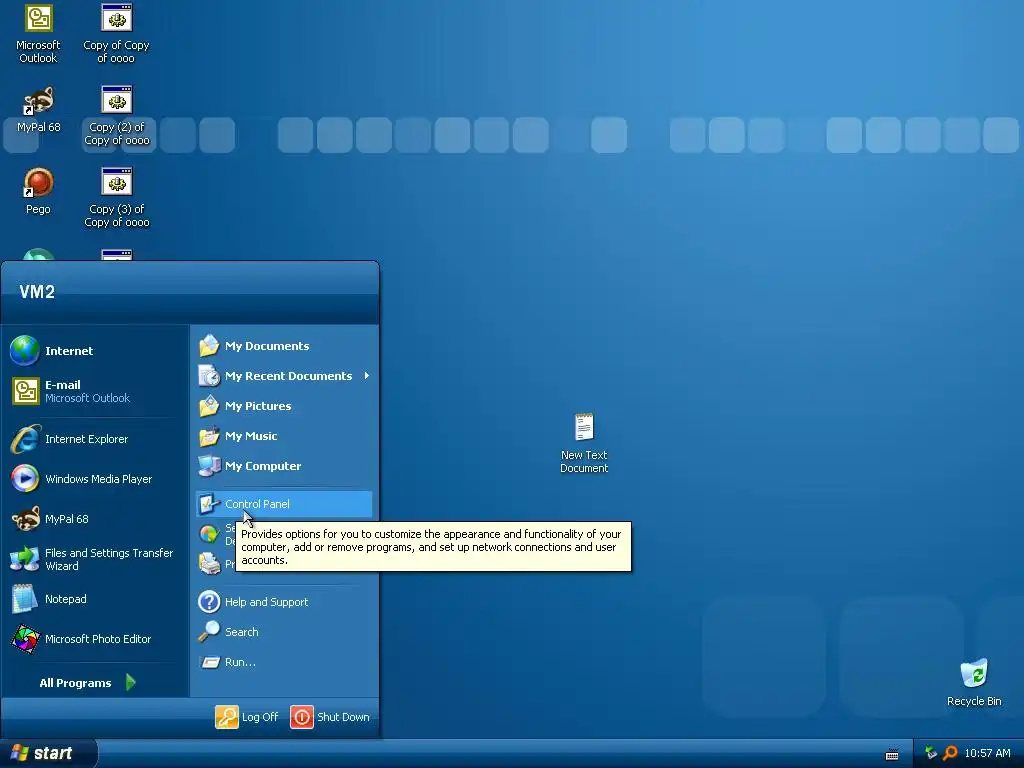Screen dimensions: 1024x768
Task: Open the Recycle Bin
Action: point(974,683)
